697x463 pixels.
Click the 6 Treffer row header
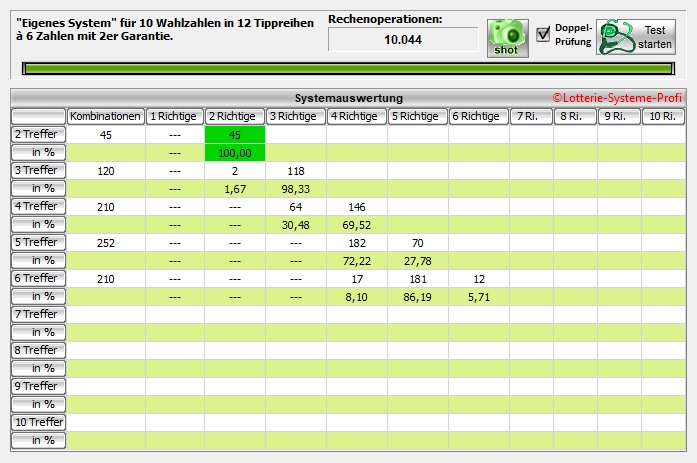coord(39,278)
